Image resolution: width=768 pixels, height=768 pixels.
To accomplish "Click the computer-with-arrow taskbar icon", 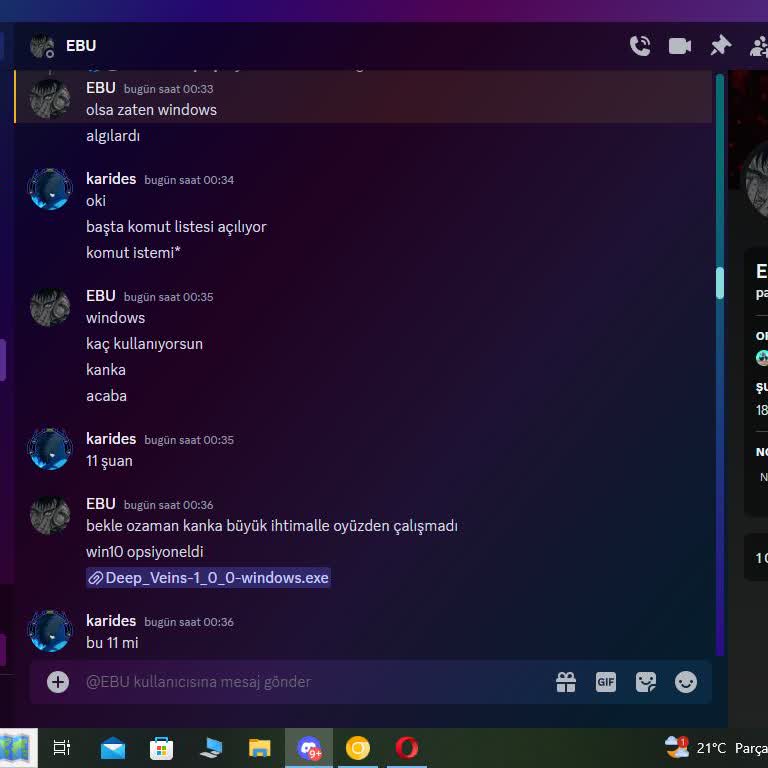I will [x=211, y=748].
